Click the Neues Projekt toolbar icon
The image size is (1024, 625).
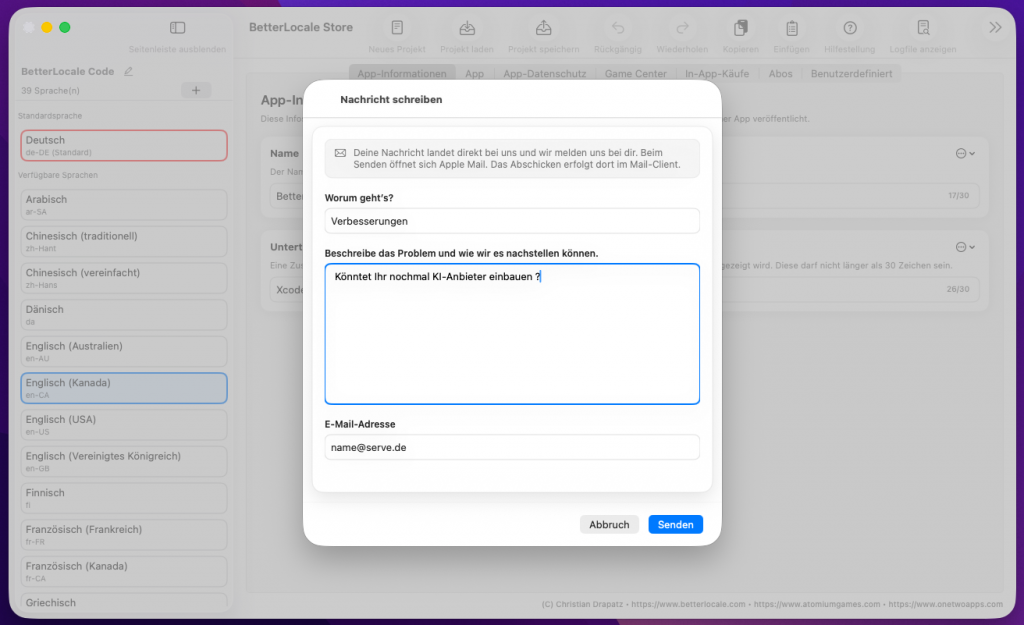pyautogui.click(x=397, y=28)
